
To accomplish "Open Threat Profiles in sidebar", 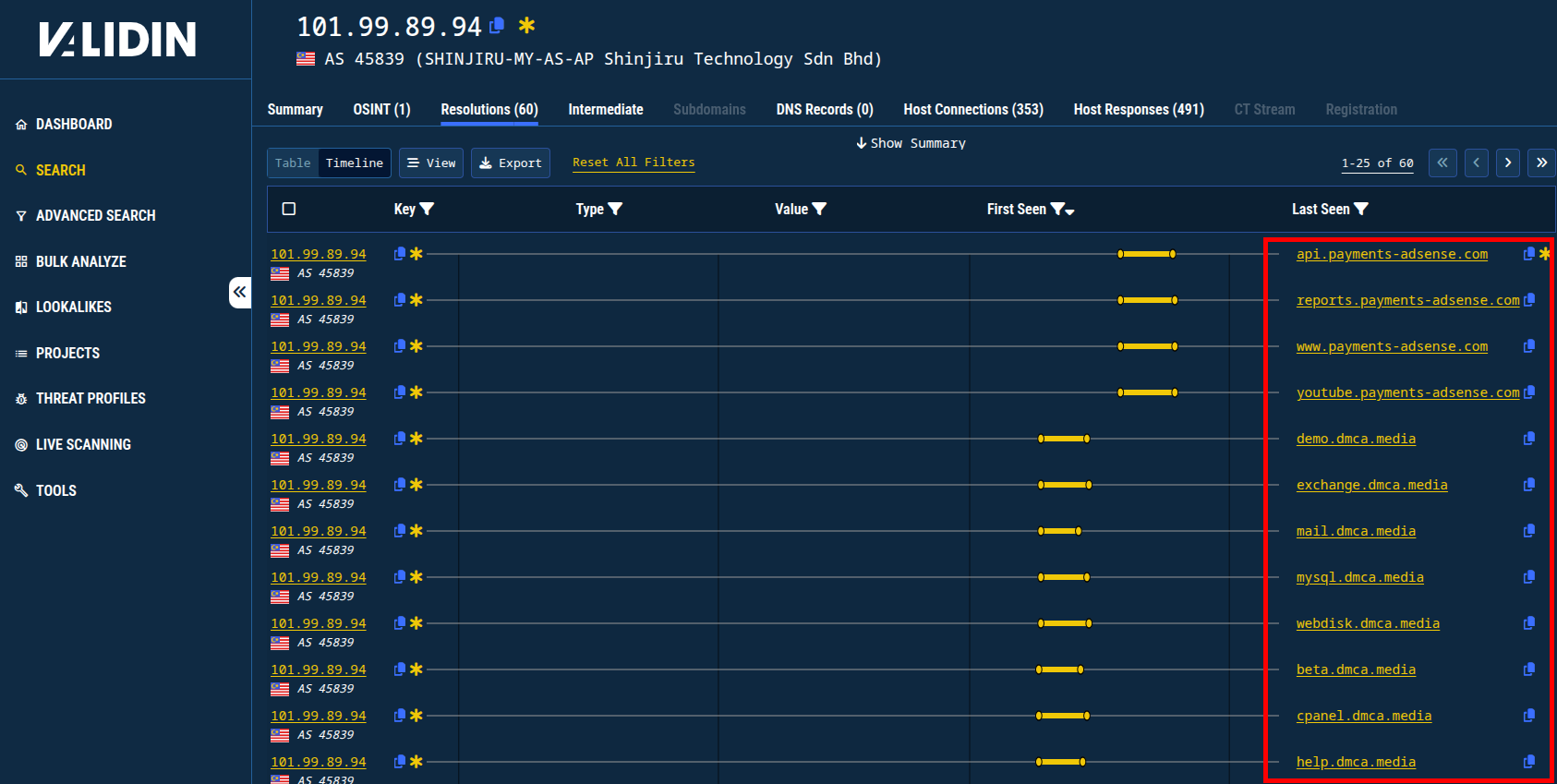I will tap(91, 398).
